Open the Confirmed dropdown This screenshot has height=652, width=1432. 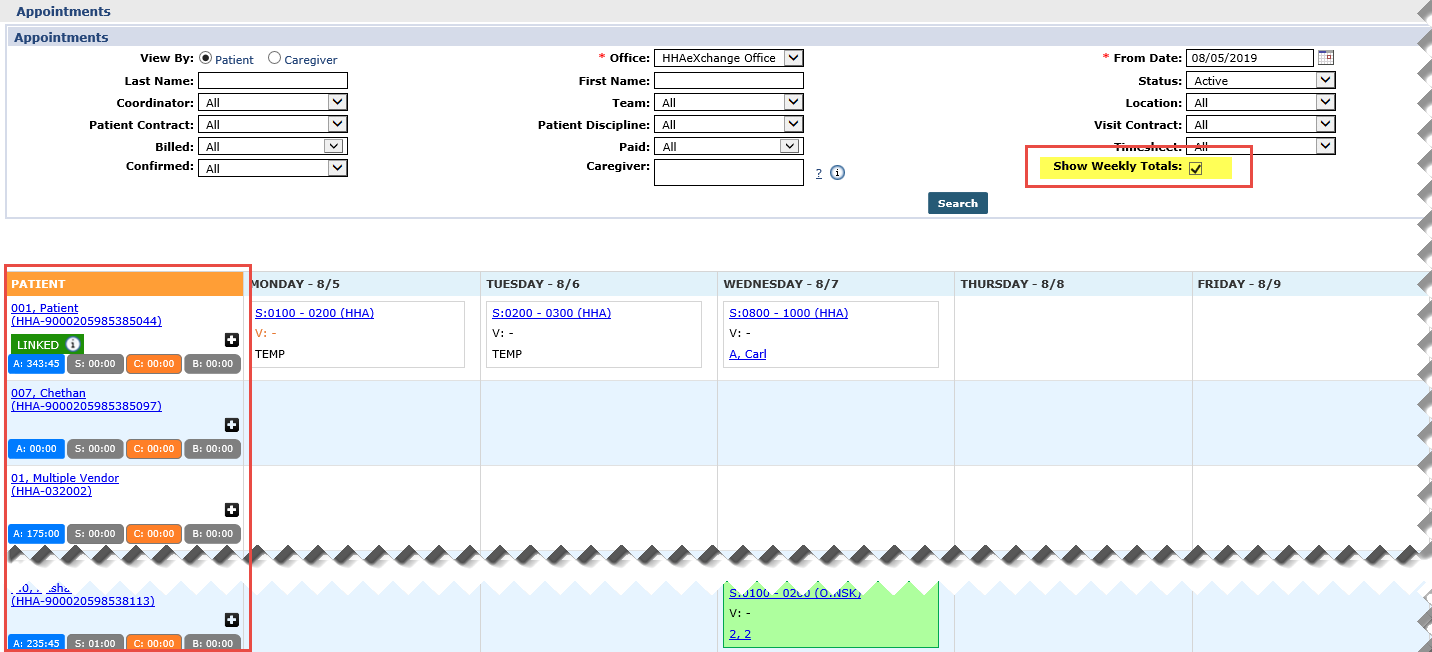[273, 168]
